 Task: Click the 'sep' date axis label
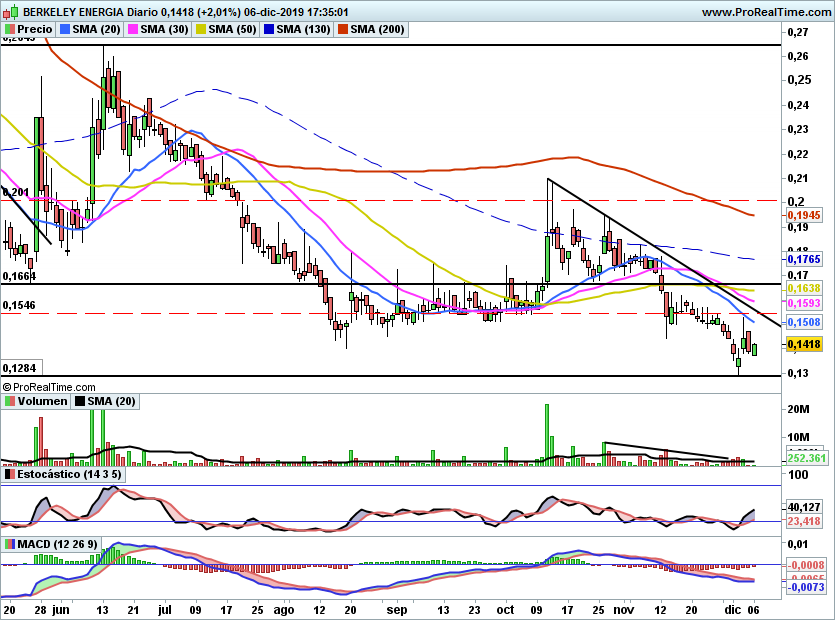click(397, 610)
